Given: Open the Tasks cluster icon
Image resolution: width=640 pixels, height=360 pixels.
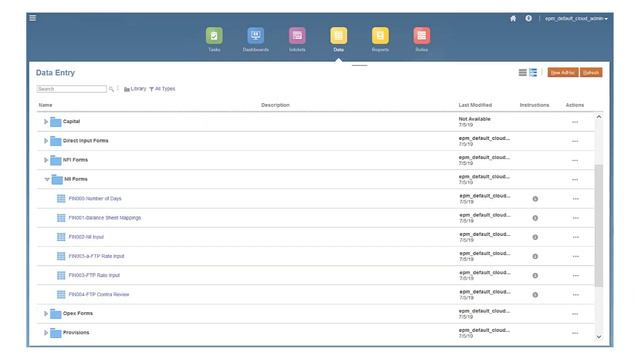Looking at the screenshot, I should [x=214, y=36].
